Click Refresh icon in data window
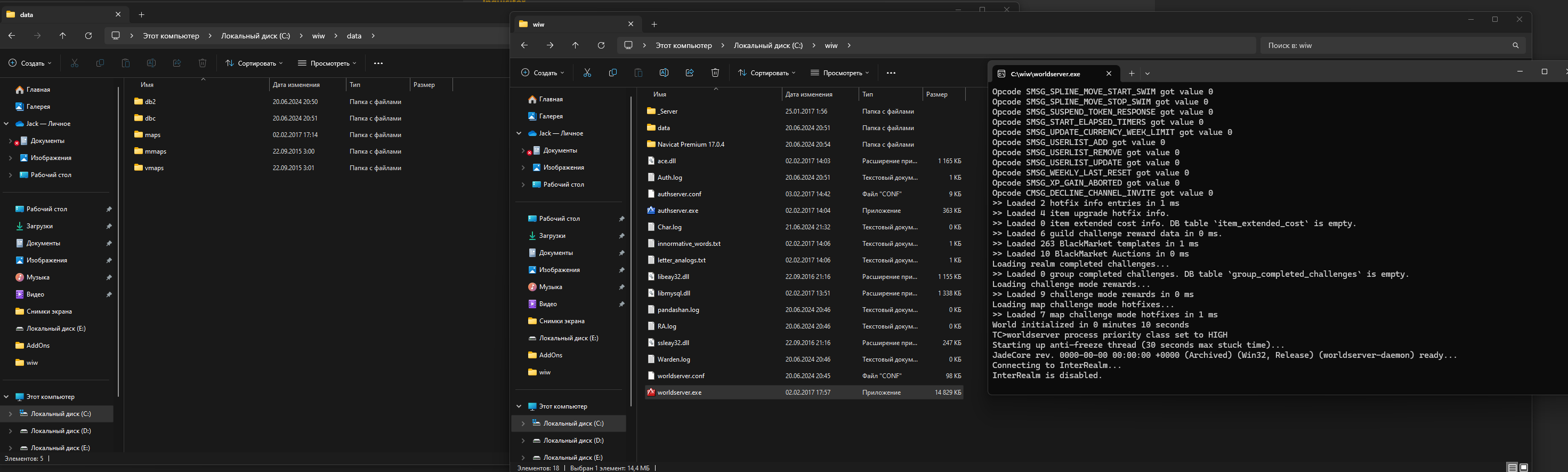This screenshot has width=1568, height=472. pyautogui.click(x=88, y=36)
